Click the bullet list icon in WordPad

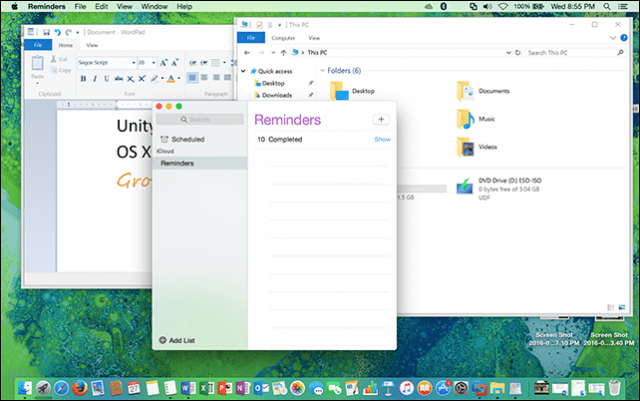(x=216, y=62)
